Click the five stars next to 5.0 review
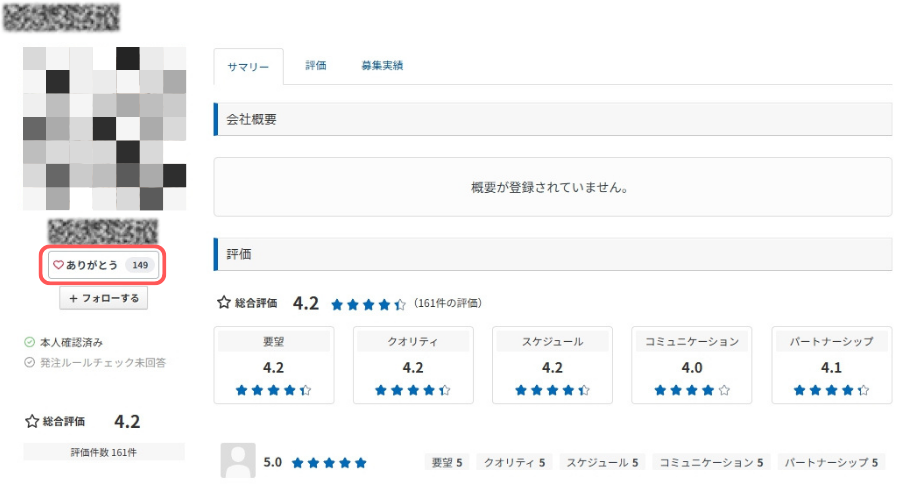Screen dimensions: 901x484 tap(329, 463)
